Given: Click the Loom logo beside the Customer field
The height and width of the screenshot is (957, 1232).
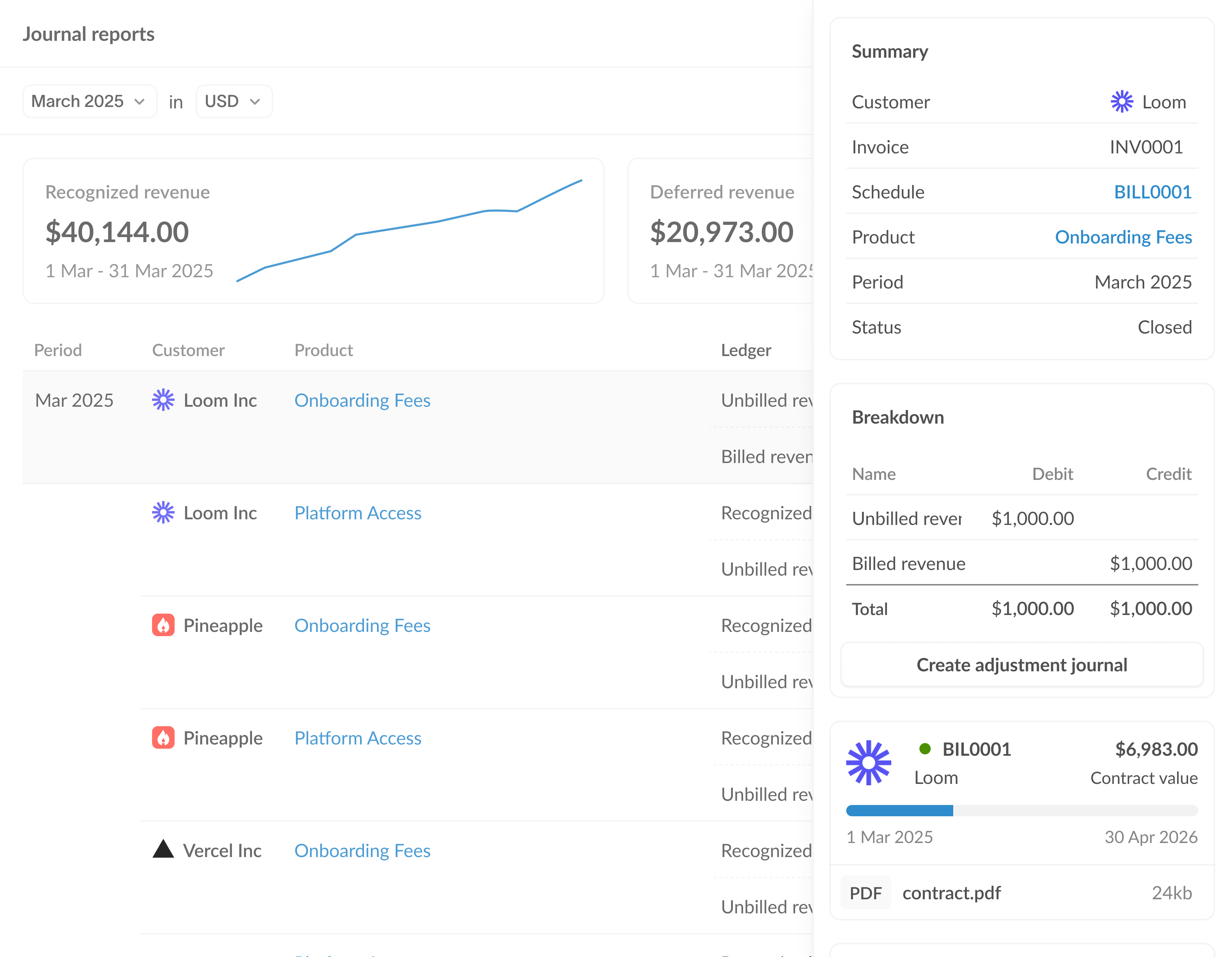Looking at the screenshot, I should click(1121, 102).
